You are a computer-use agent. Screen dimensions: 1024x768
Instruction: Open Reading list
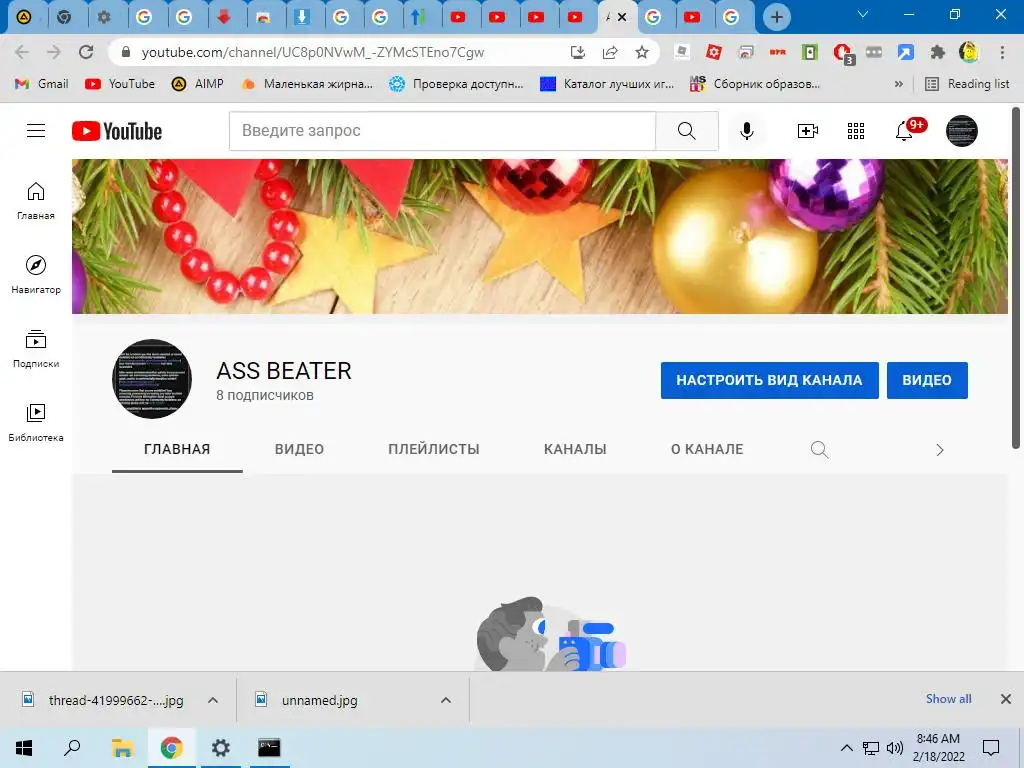tap(968, 84)
